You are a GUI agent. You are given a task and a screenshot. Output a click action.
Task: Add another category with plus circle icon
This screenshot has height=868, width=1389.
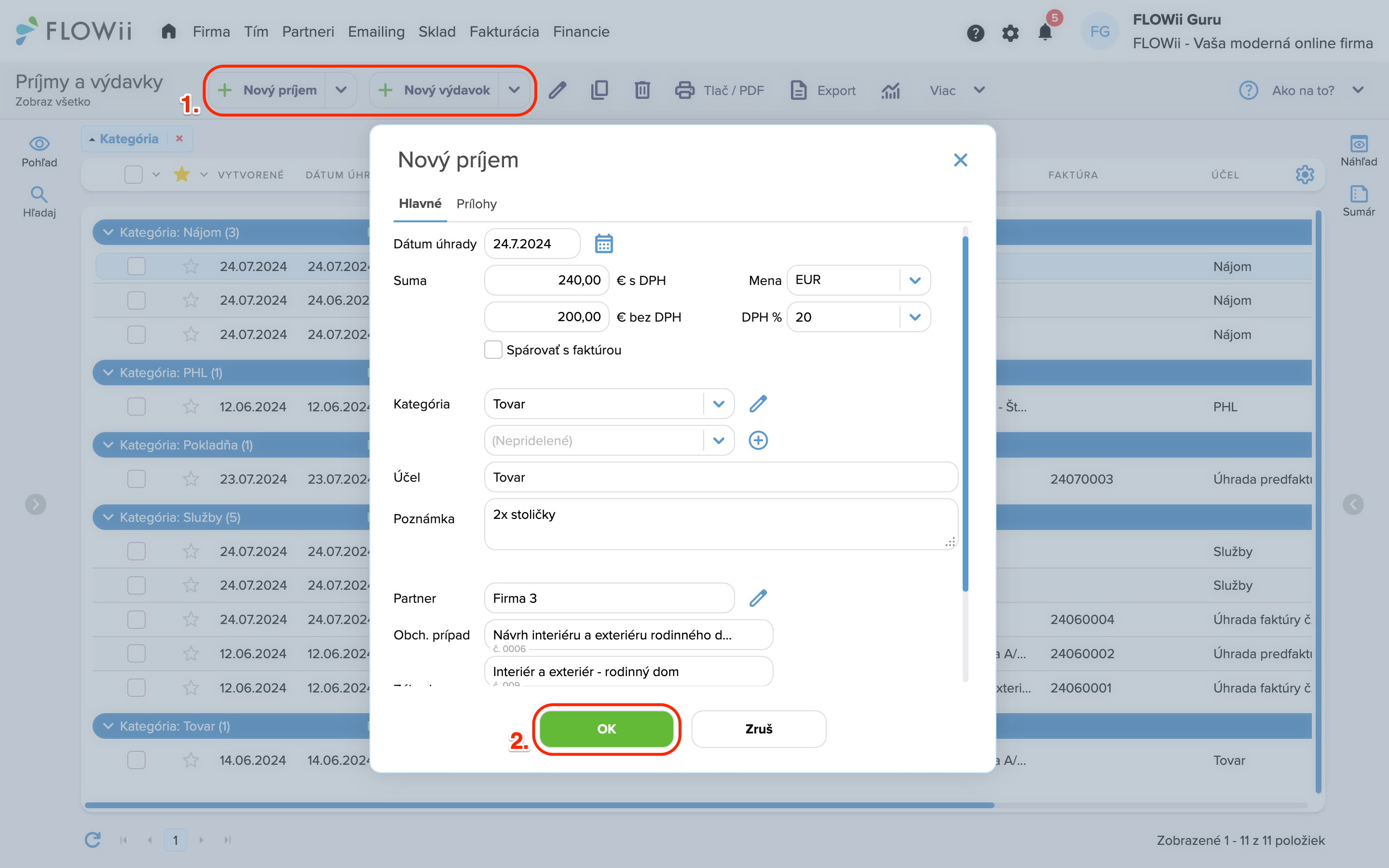click(758, 440)
